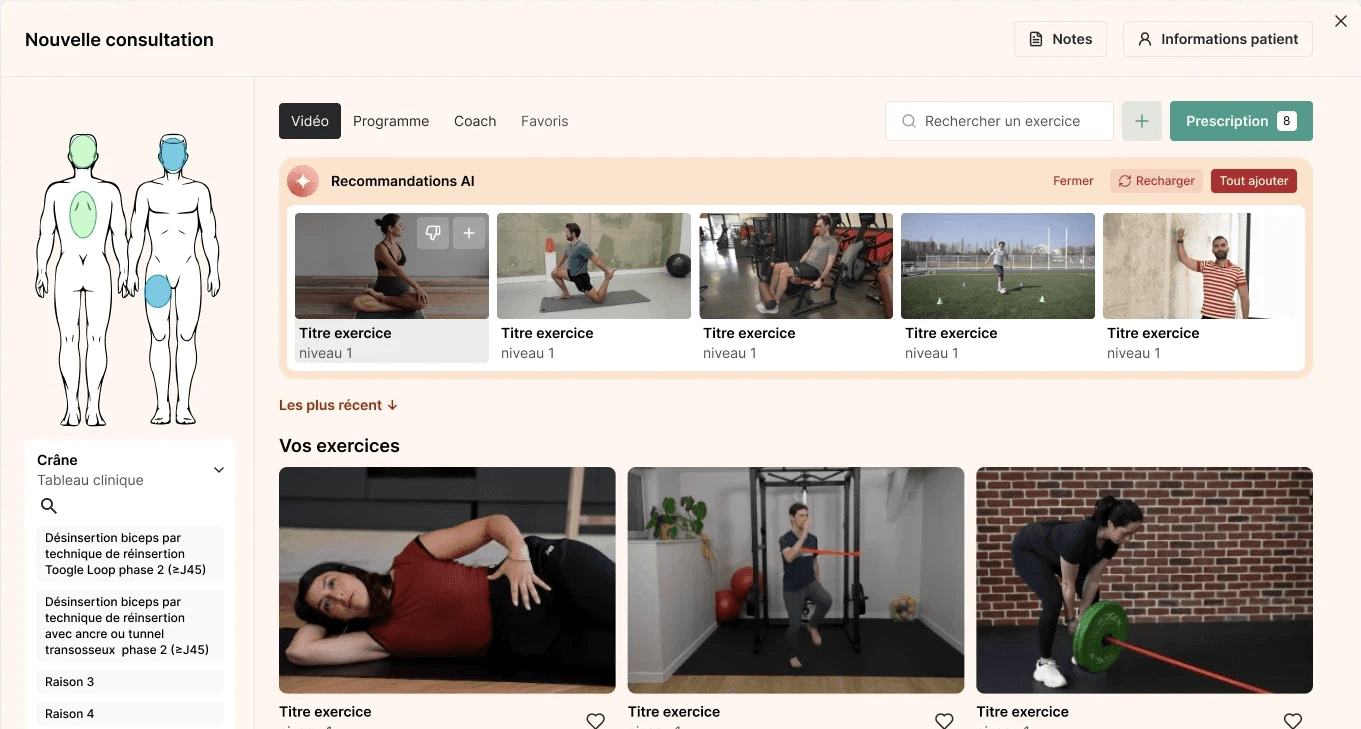Toggle the green head zone on body diagram
The height and width of the screenshot is (729, 1361).
coord(83,153)
